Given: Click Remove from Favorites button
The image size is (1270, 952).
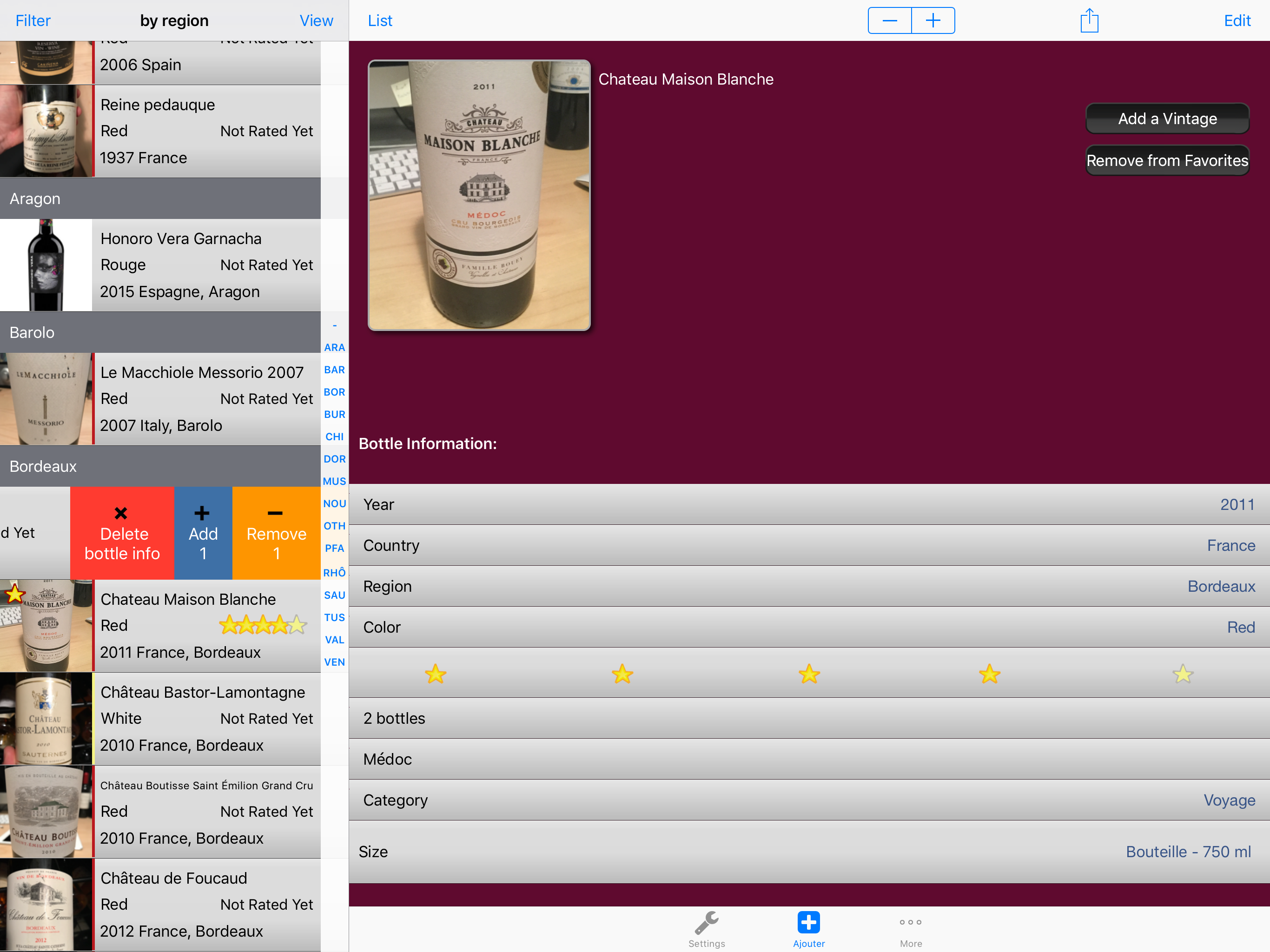Looking at the screenshot, I should (1167, 161).
